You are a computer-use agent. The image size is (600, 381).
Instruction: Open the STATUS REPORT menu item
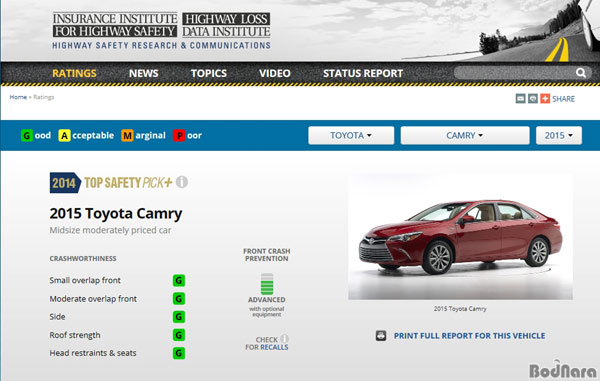pos(363,73)
